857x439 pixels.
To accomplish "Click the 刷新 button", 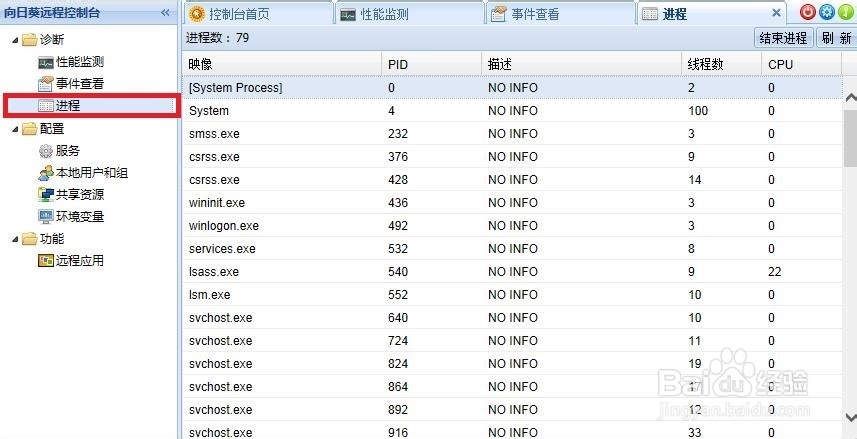I will pyautogui.click(x=836, y=38).
